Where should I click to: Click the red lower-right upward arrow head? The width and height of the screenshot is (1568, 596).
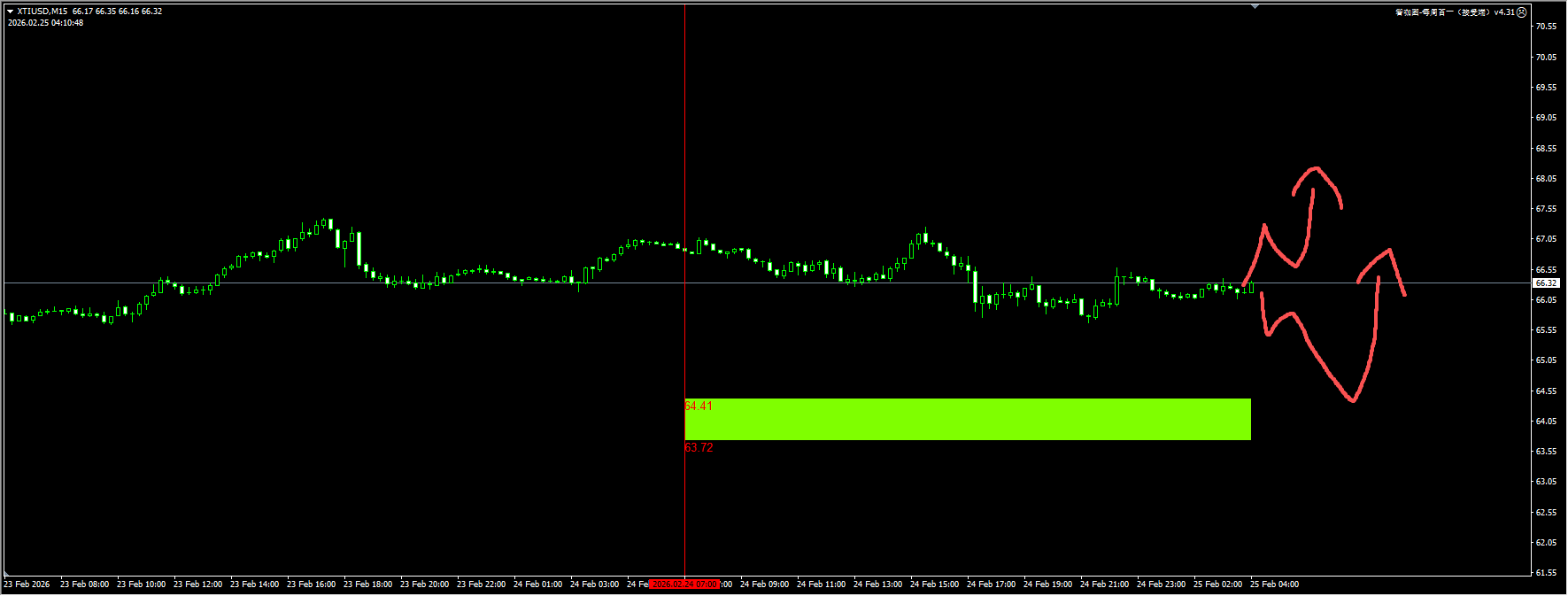pyautogui.click(x=1387, y=252)
